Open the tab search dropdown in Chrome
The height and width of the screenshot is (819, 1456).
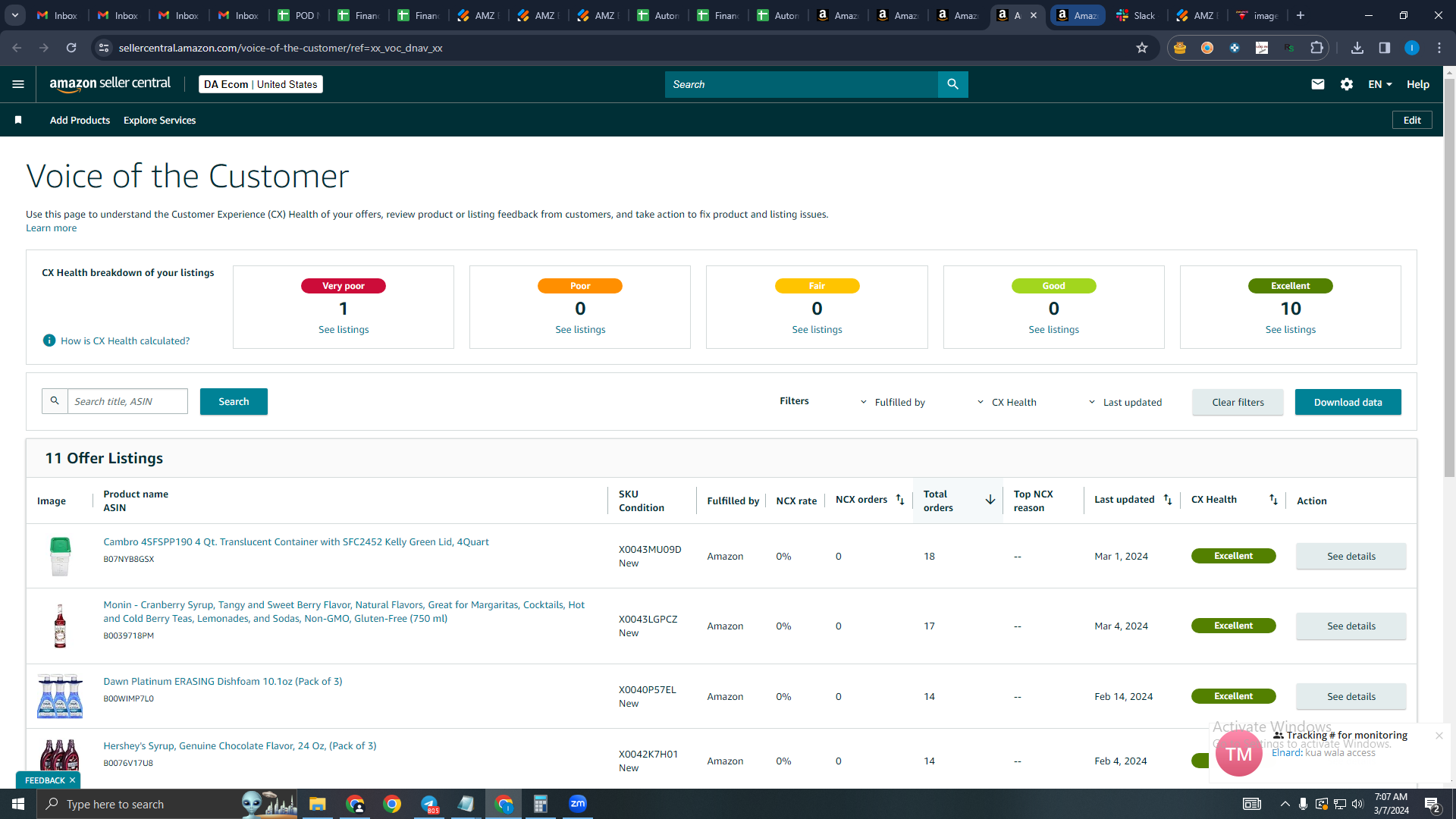[15, 15]
